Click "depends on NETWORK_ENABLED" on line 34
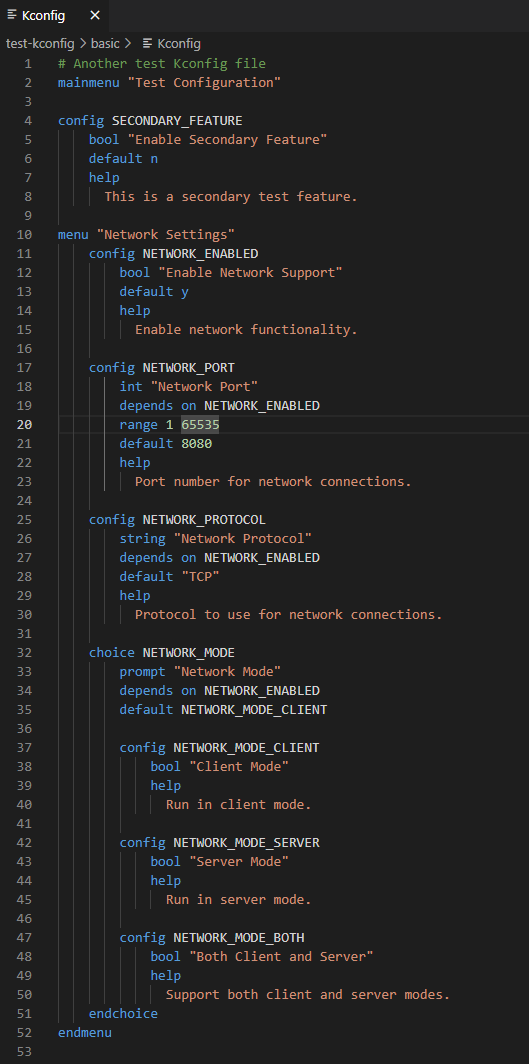The width and height of the screenshot is (529, 1064). coord(220,691)
